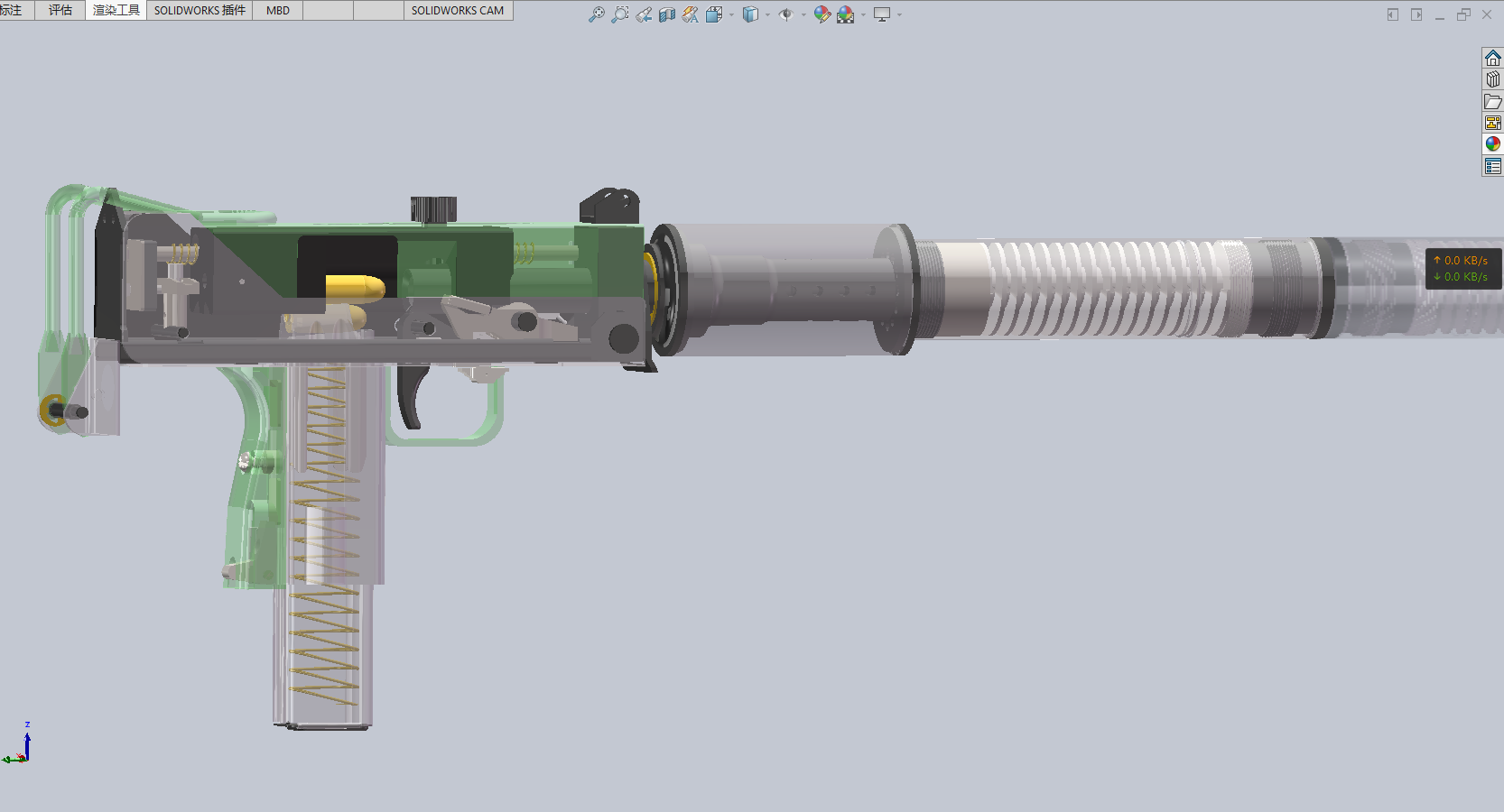The width and height of the screenshot is (1504, 812).
Task: Click the Display Style cube icon
Action: [750, 14]
